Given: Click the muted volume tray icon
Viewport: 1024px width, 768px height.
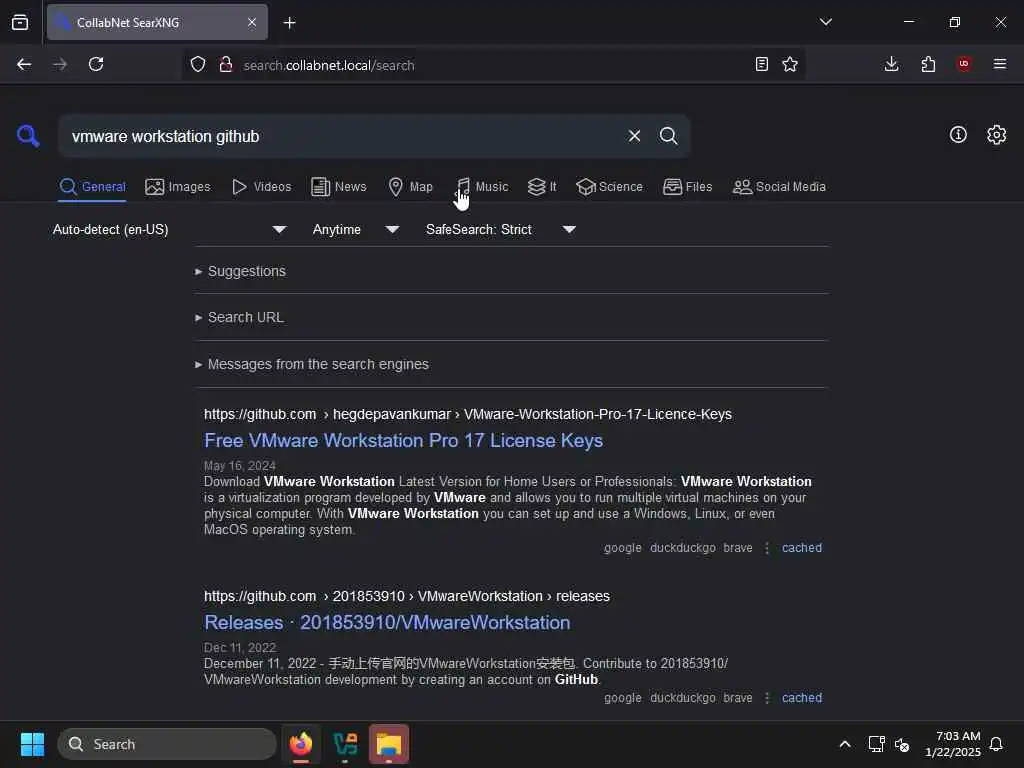Looking at the screenshot, I should tap(902, 744).
